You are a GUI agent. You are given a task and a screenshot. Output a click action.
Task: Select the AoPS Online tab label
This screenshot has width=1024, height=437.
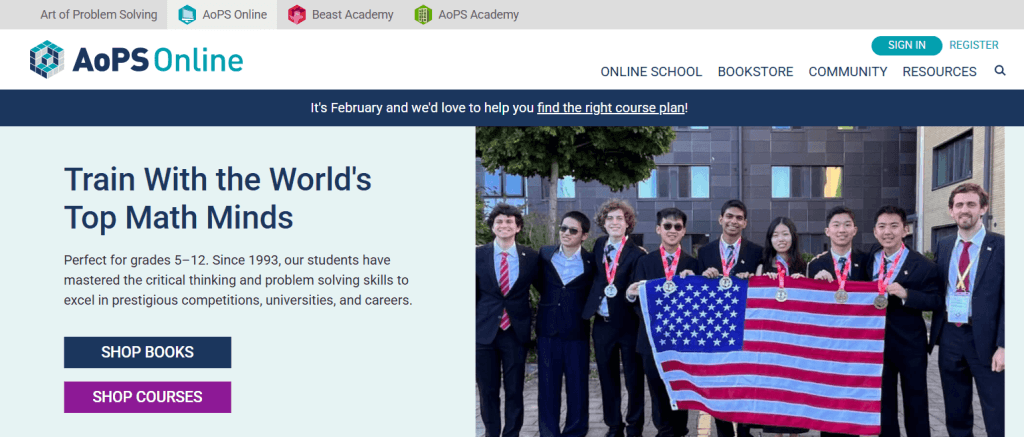[234, 14]
